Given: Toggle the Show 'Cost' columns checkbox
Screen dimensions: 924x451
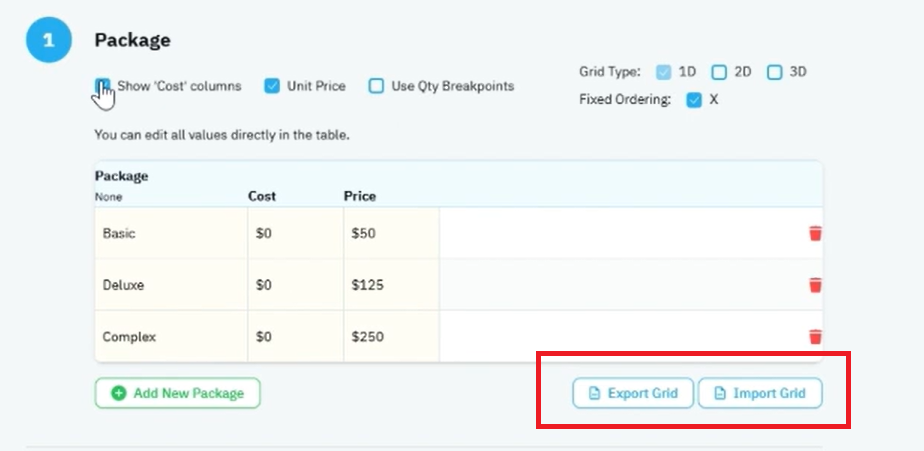Looking at the screenshot, I should 103,86.
